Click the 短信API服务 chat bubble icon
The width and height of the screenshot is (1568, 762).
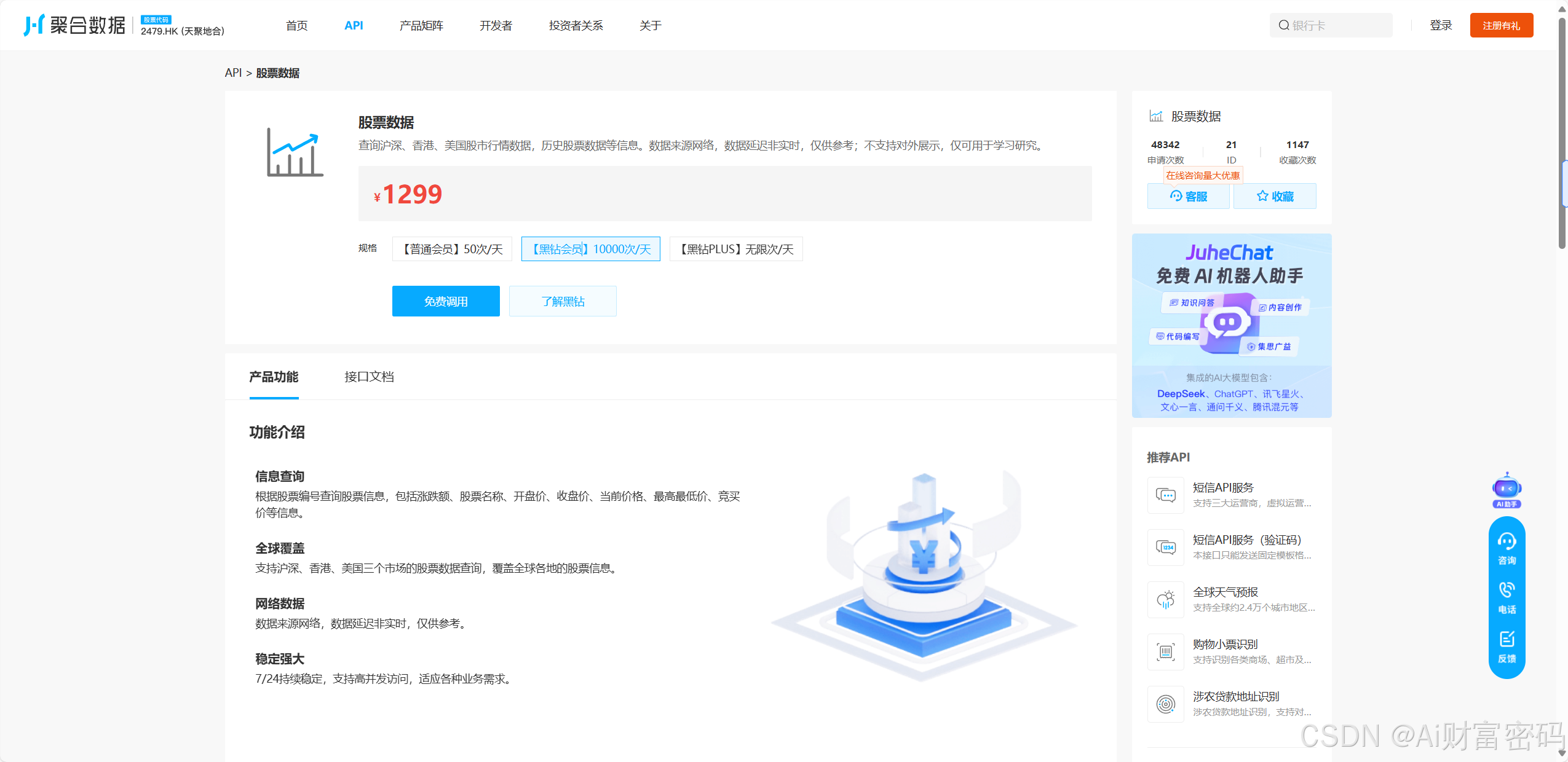[1165, 495]
